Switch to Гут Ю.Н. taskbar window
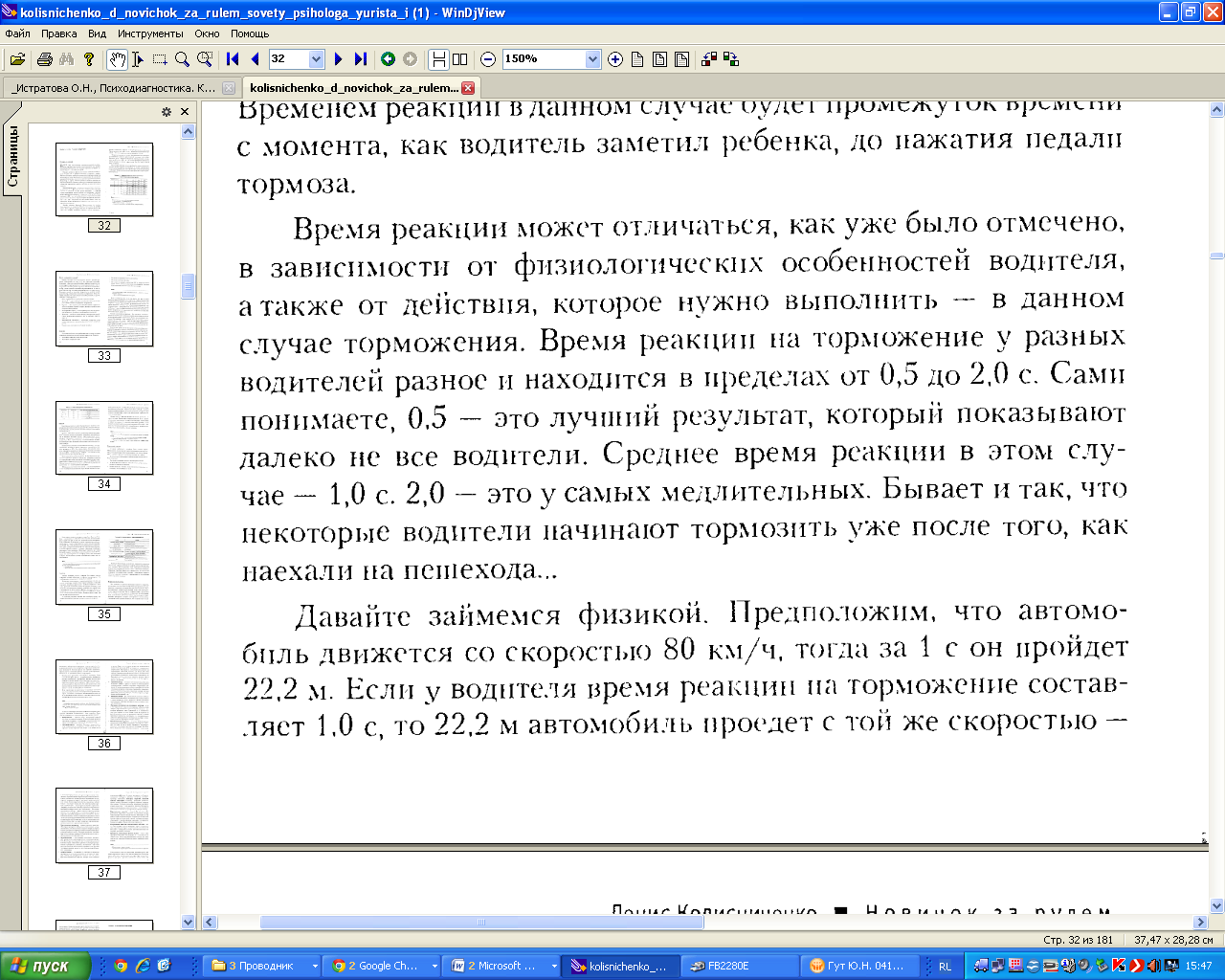Screen dimensions: 1225x980 [860, 966]
